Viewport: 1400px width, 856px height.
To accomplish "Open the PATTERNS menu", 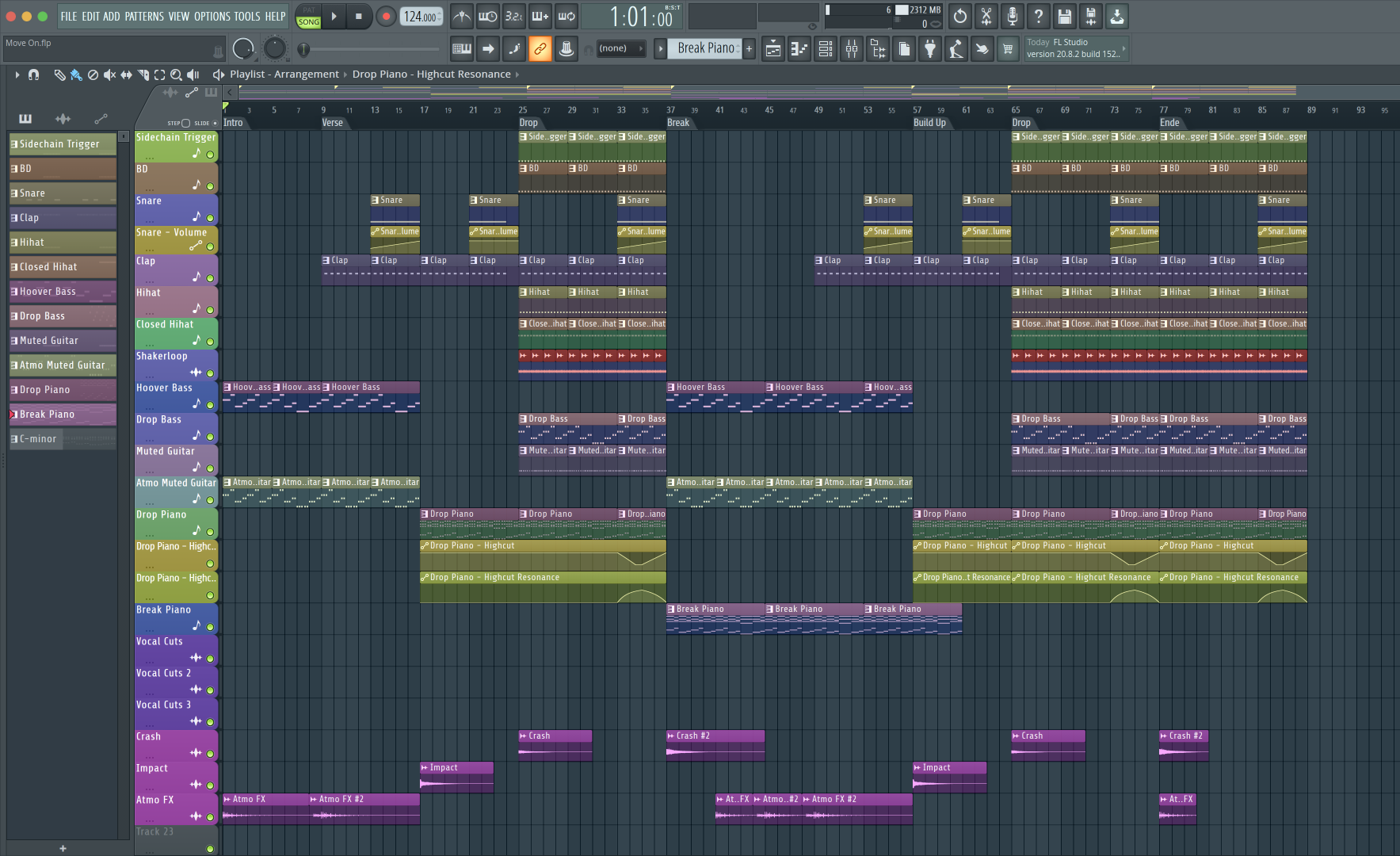I will pos(144,16).
